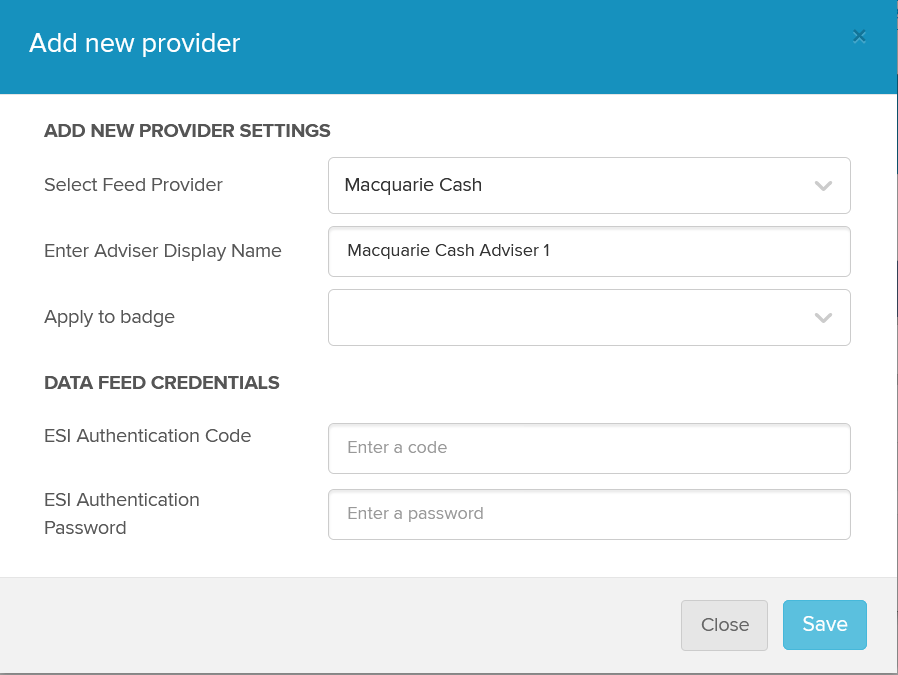Save the new provider settings

pos(825,625)
